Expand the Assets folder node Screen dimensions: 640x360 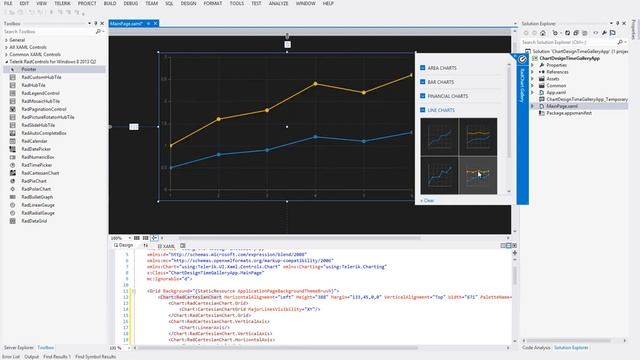pyautogui.click(x=532, y=79)
